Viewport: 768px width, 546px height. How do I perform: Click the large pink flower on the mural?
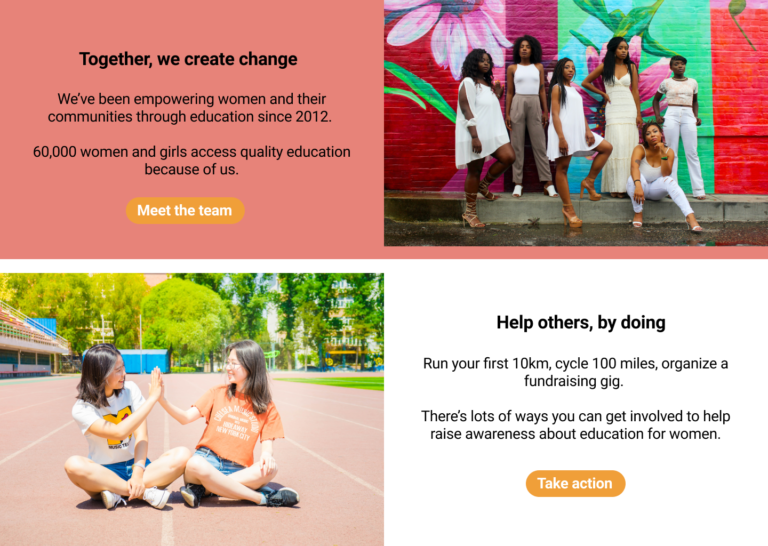click(448, 29)
